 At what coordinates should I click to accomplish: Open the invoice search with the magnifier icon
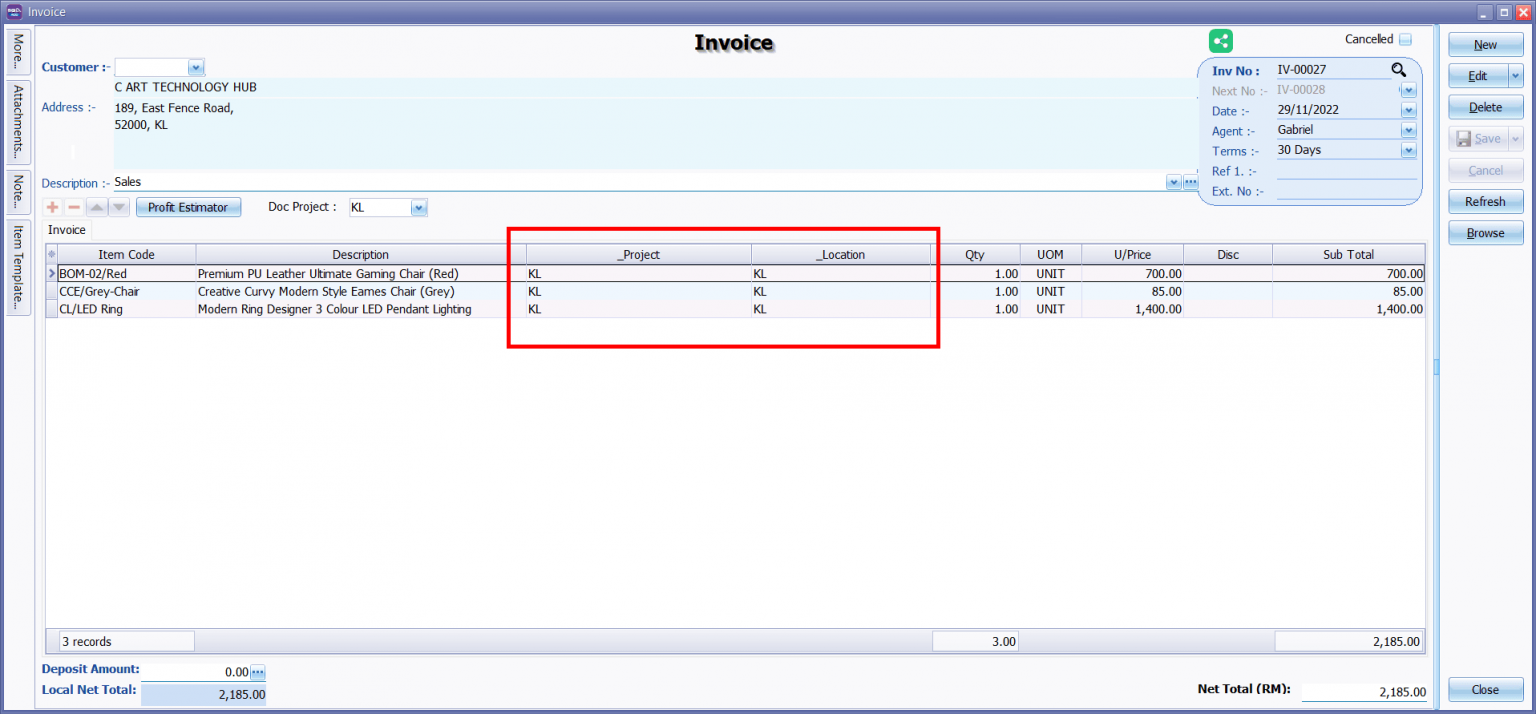1399,70
